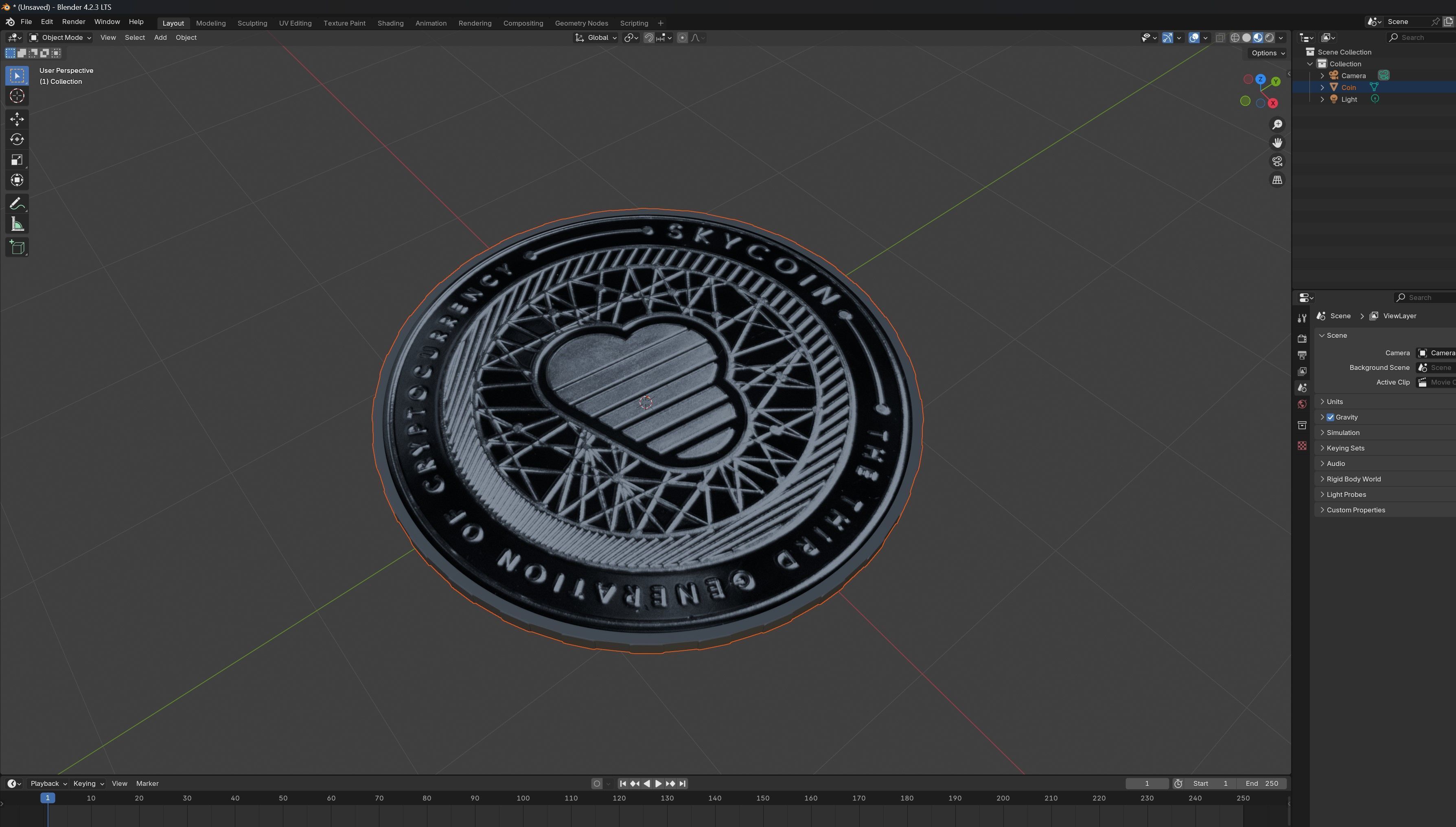Select the Light object in outliner

tap(1349, 99)
